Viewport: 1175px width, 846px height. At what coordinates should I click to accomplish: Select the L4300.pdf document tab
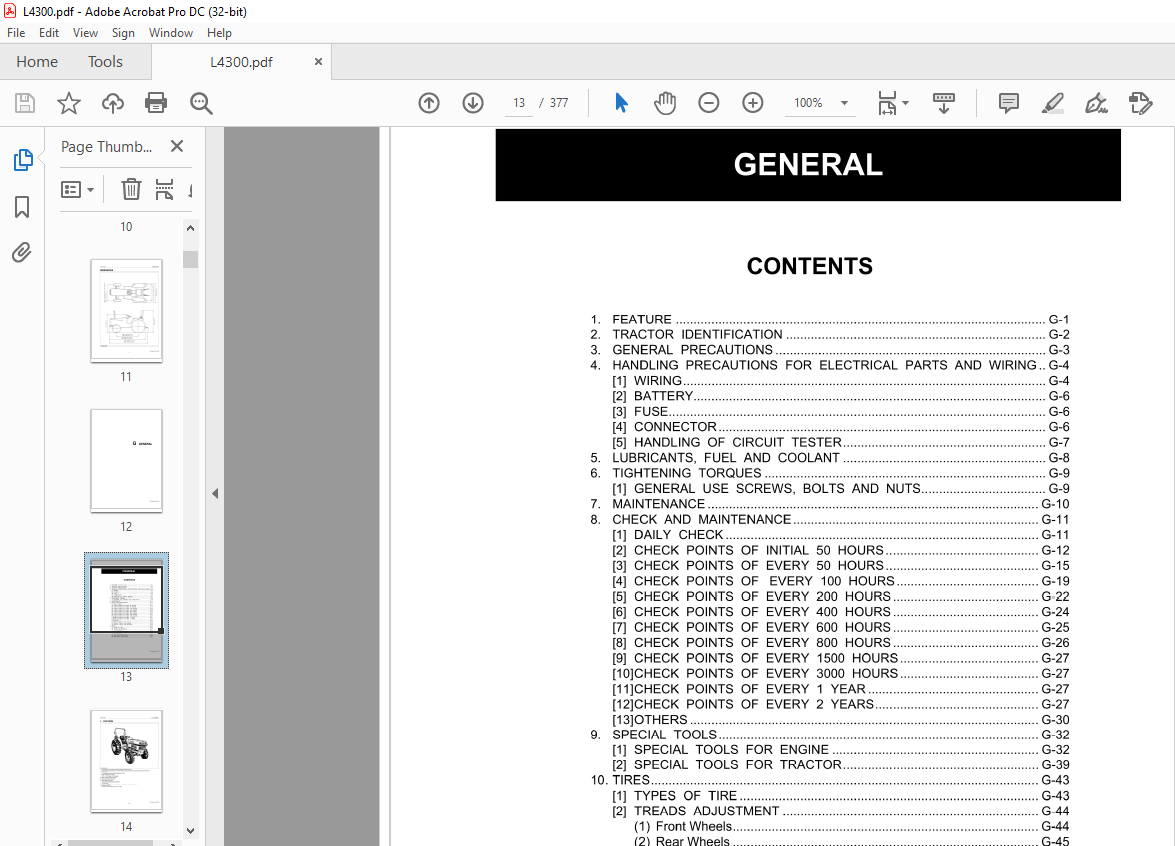[x=241, y=62]
